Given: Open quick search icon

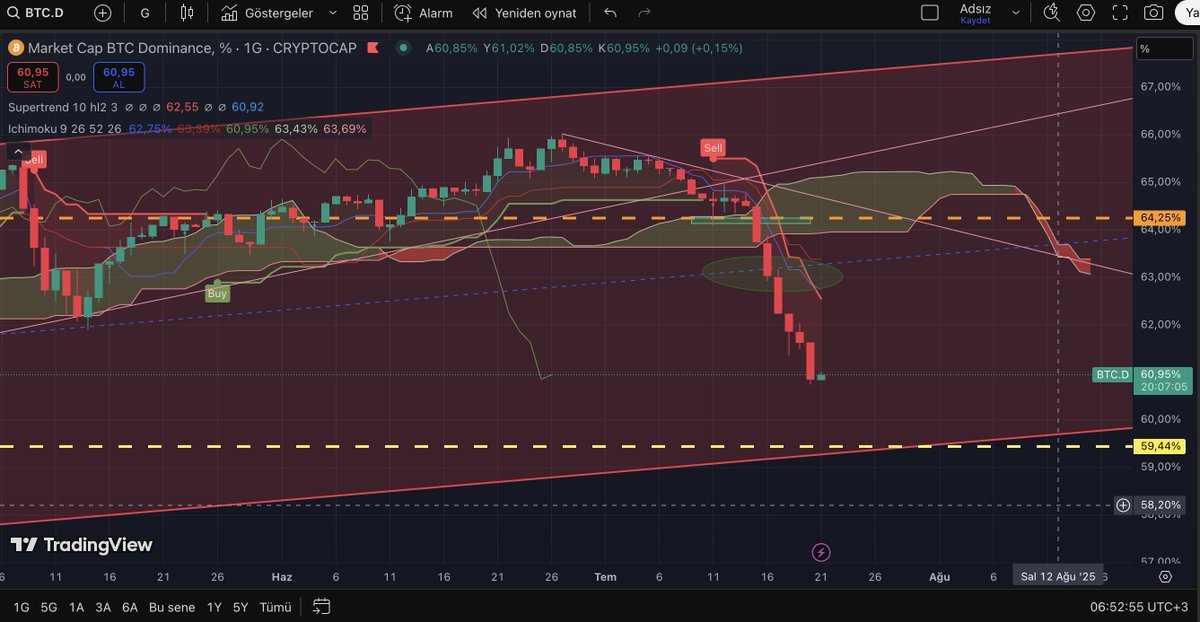Looking at the screenshot, I should tap(1051, 13).
